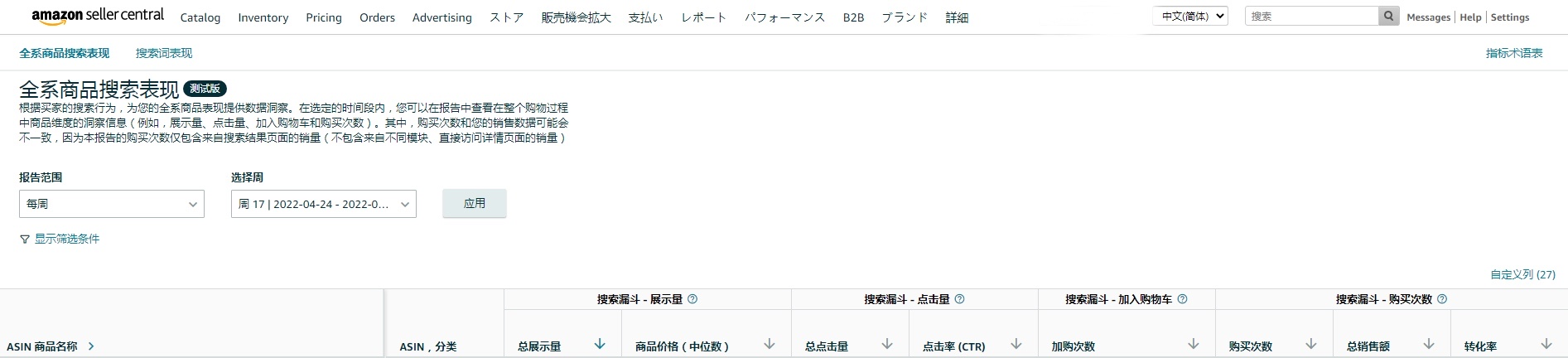Image resolution: width=1568 pixels, height=358 pixels.
Task: Sort by 点击率 (CTR) arrow
Action: [x=1016, y=344]
